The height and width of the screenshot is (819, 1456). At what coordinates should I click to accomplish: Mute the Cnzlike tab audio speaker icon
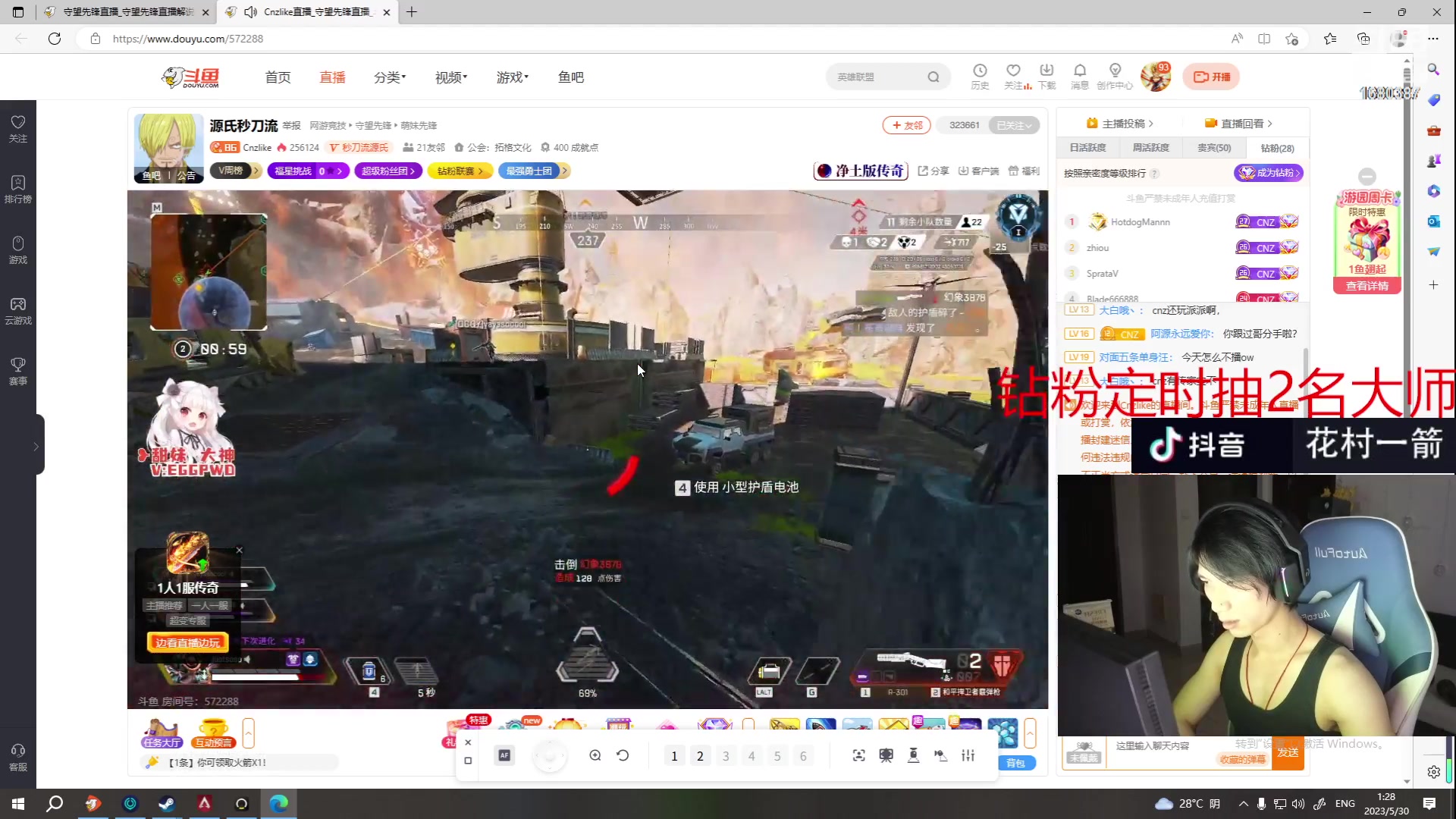(x=251, y=12)
